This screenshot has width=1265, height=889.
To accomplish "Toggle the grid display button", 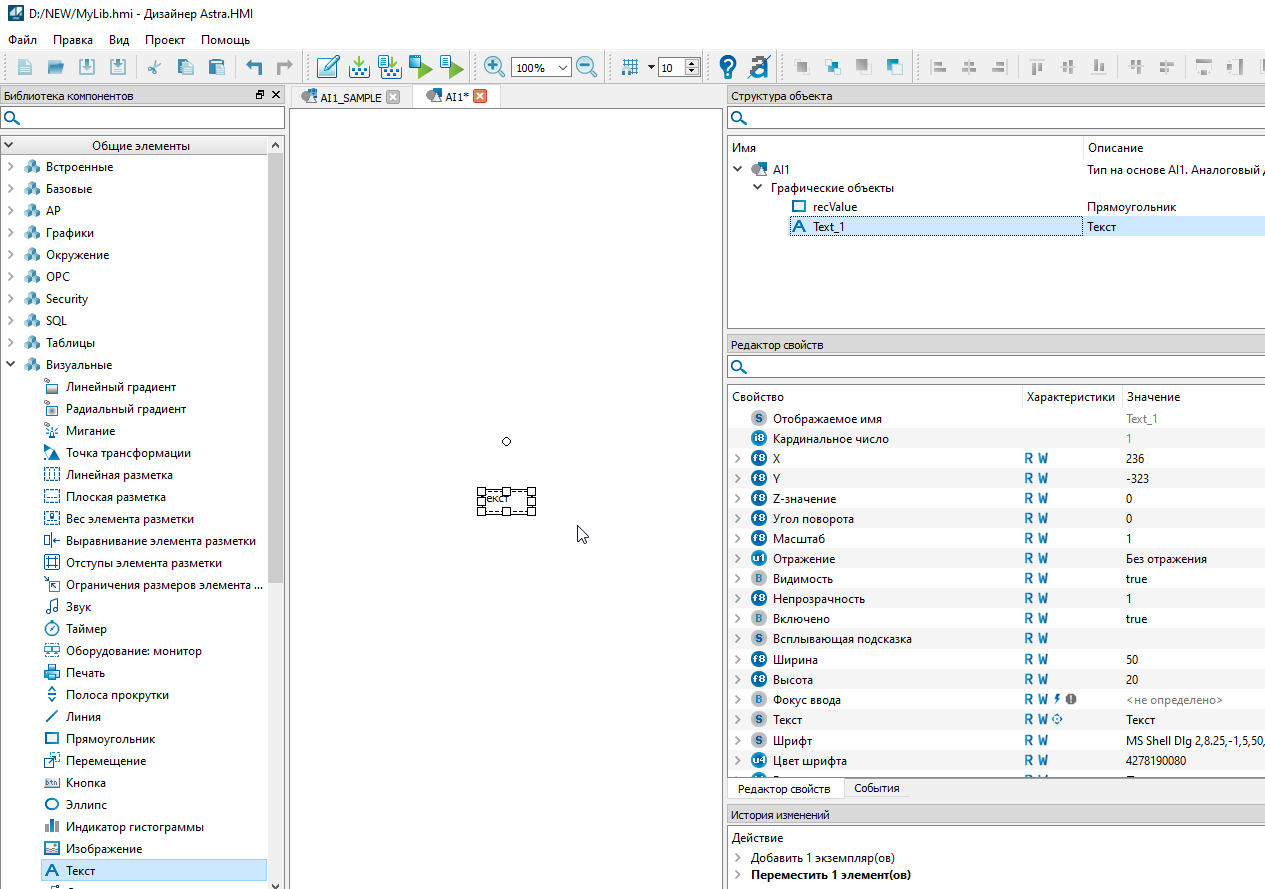I will tap(630, 67).
